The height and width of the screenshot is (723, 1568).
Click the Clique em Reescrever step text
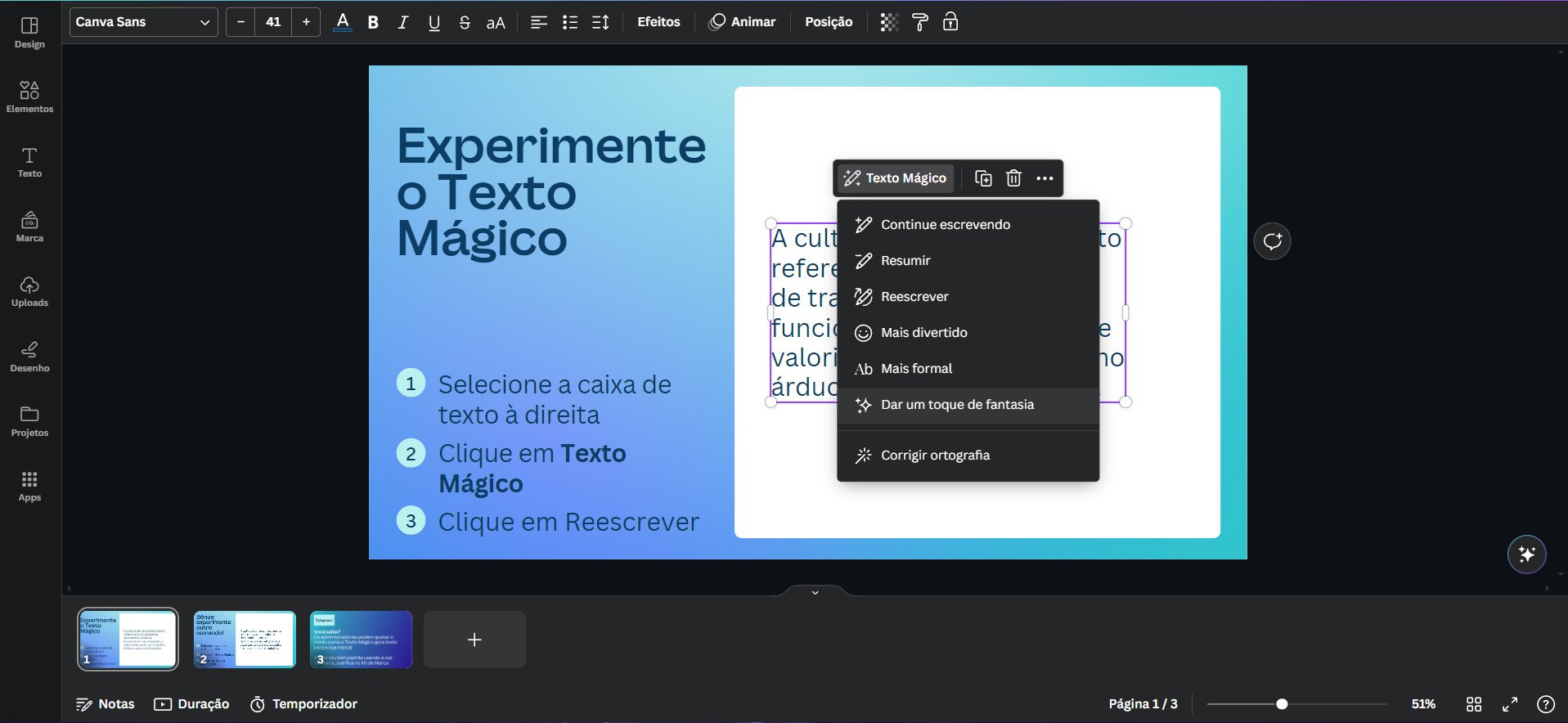pyautogui.click(x=568, y=522)
